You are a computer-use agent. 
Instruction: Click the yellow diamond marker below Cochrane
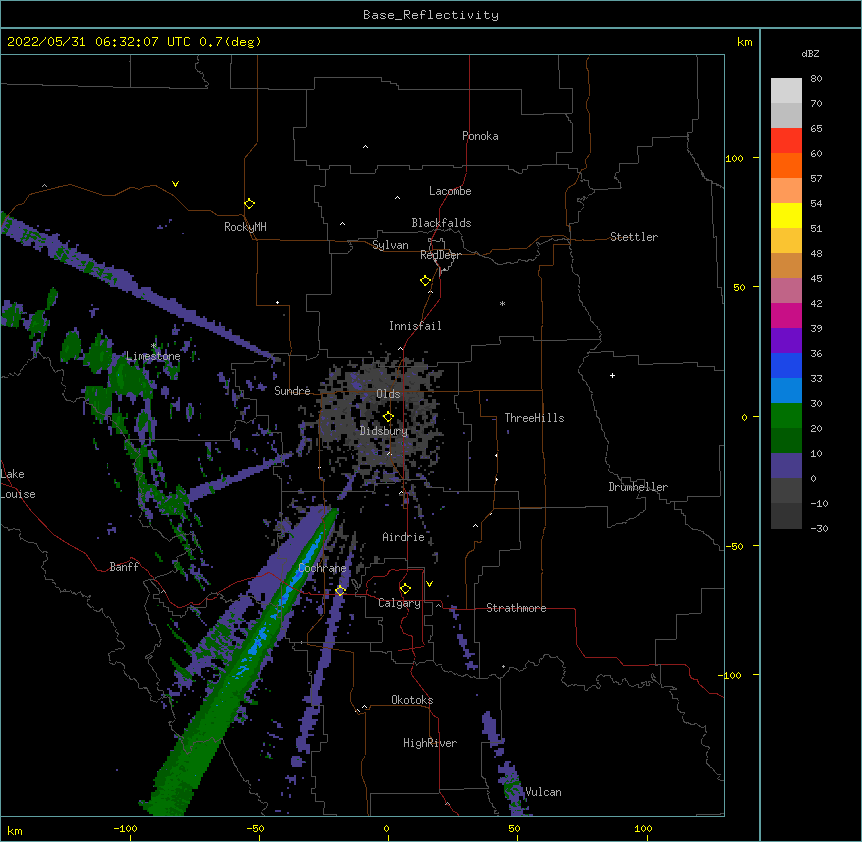click(x=340, y=590)
